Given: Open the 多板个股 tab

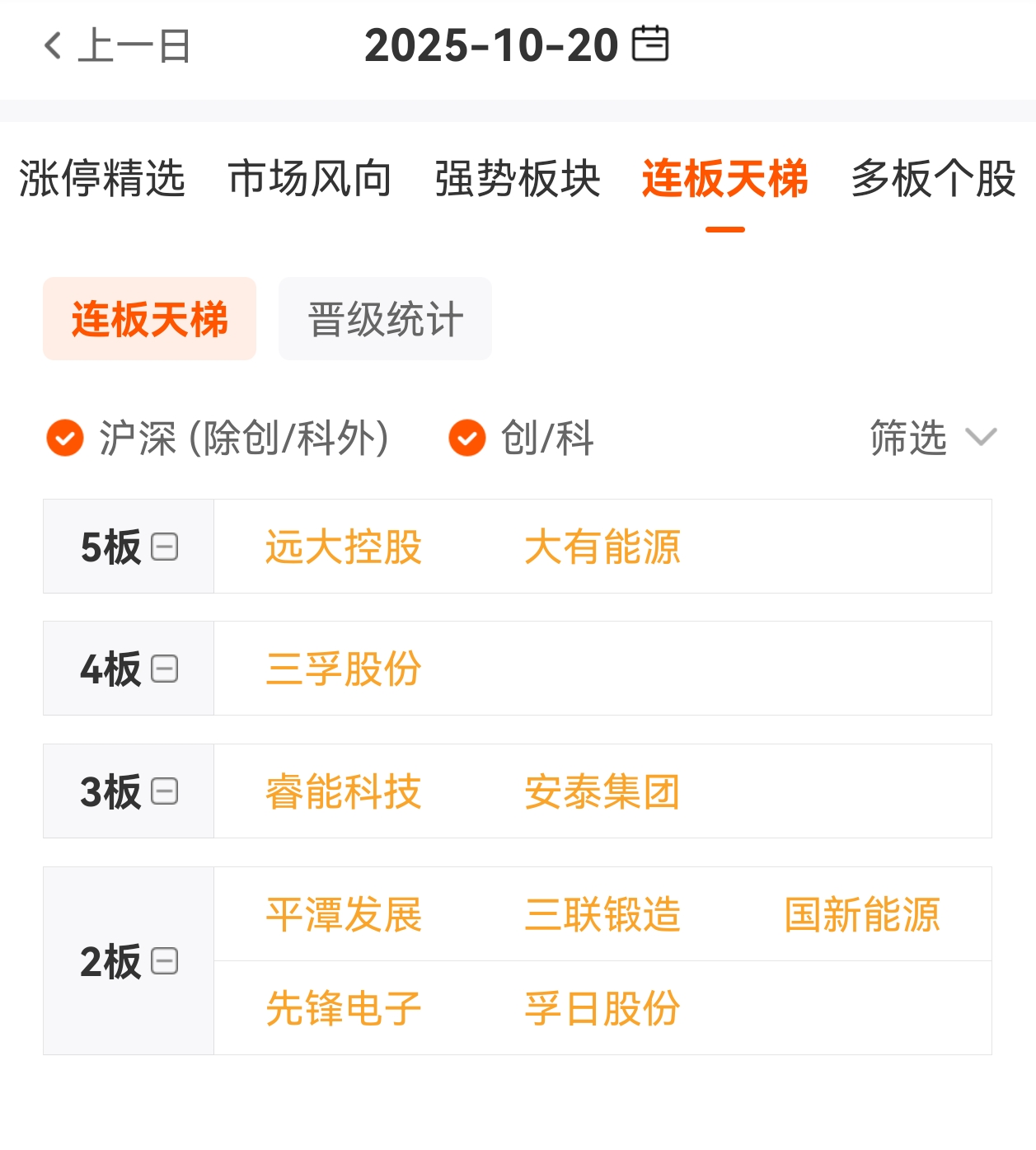Looking at the screenshot, I should pyautogui.click(x=933, y=179).
